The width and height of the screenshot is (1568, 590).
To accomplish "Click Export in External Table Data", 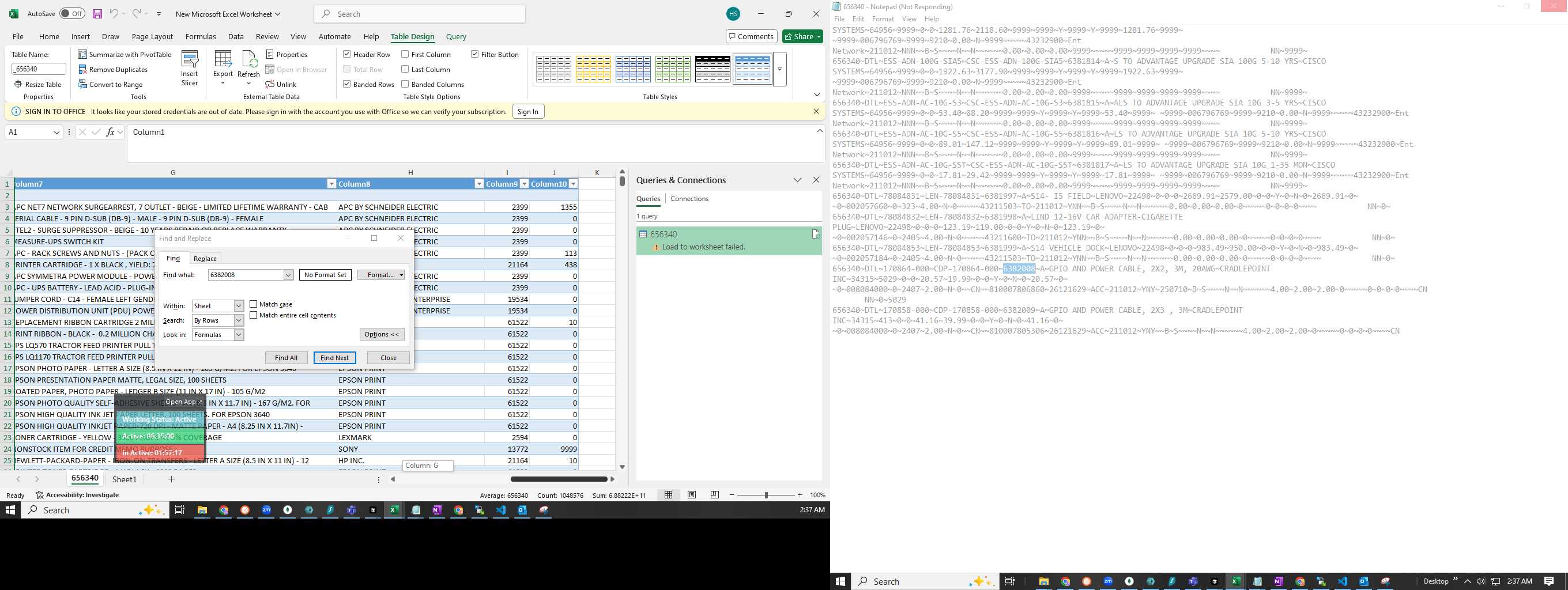I will [223, 69].
